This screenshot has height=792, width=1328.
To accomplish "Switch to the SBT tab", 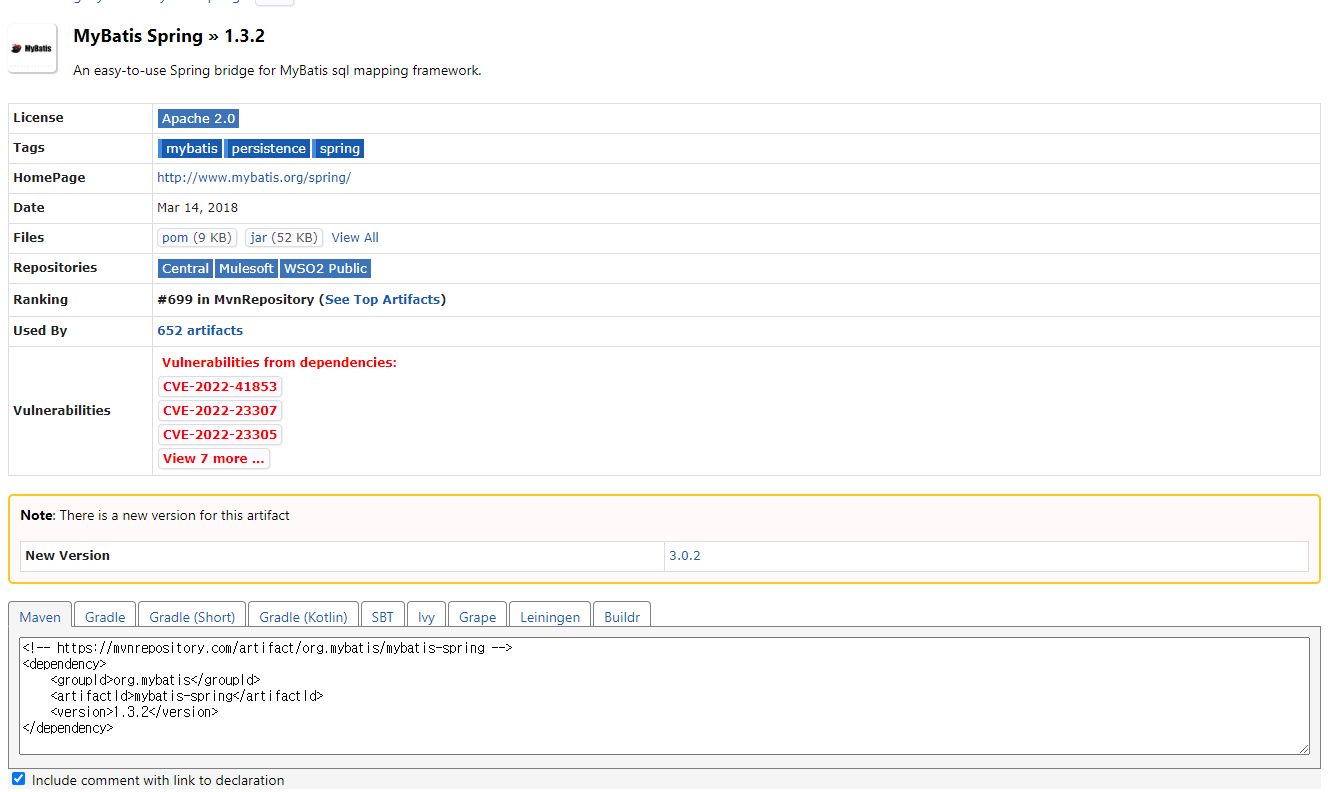I will coord(383,616).
